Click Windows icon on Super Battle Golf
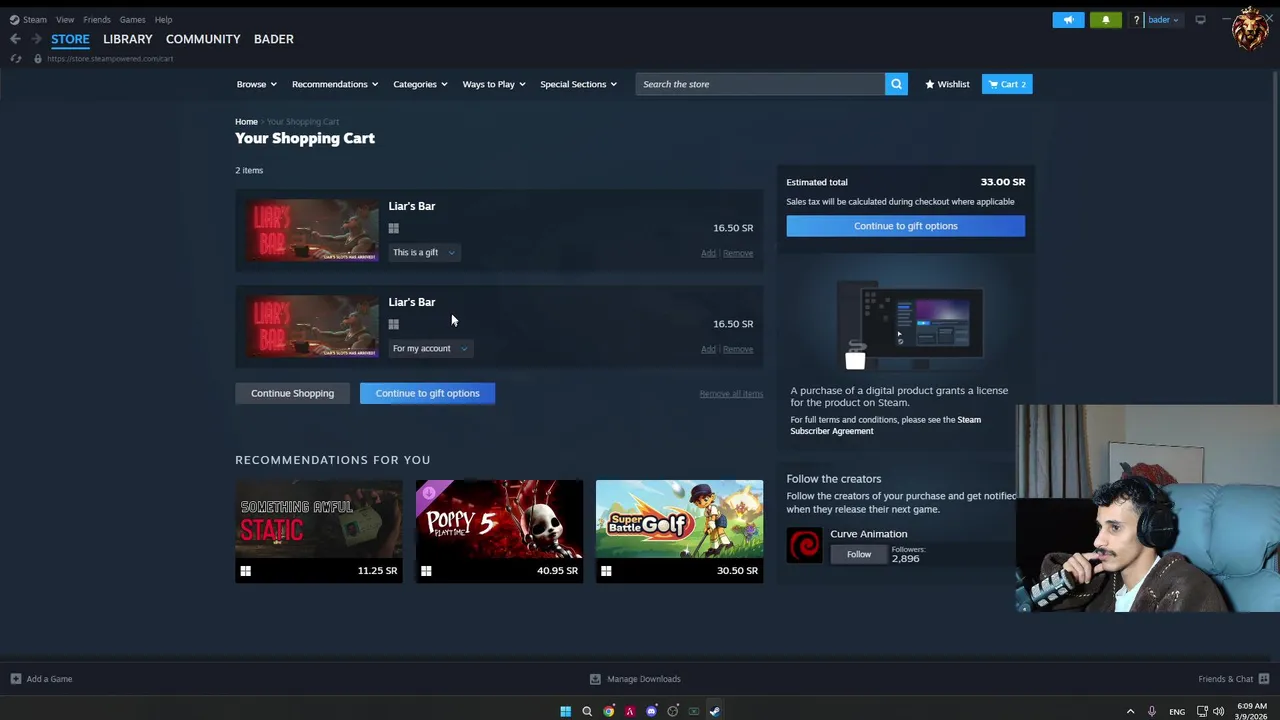 [x=606, y=571]
